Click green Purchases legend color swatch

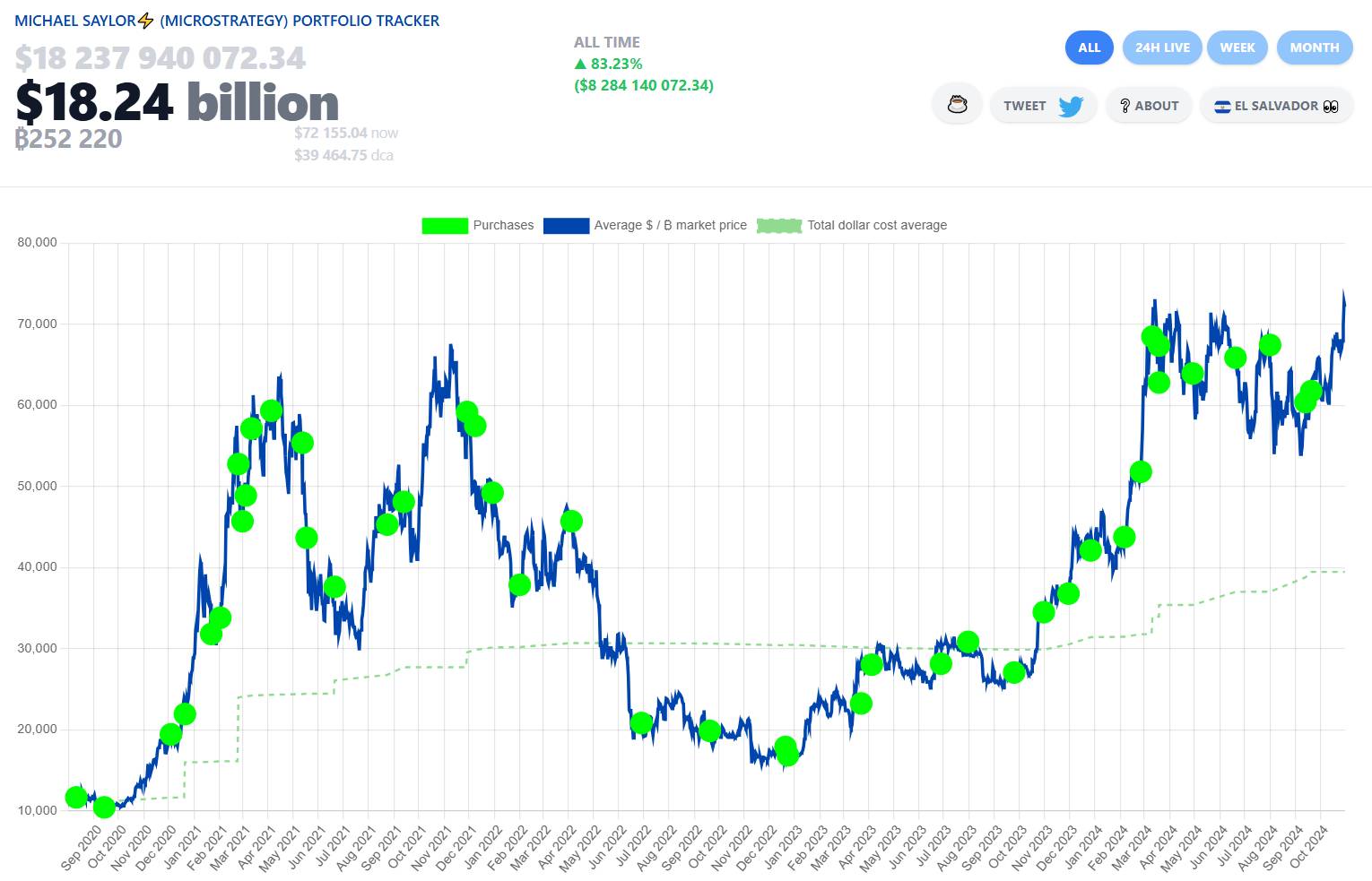[445, 225]
